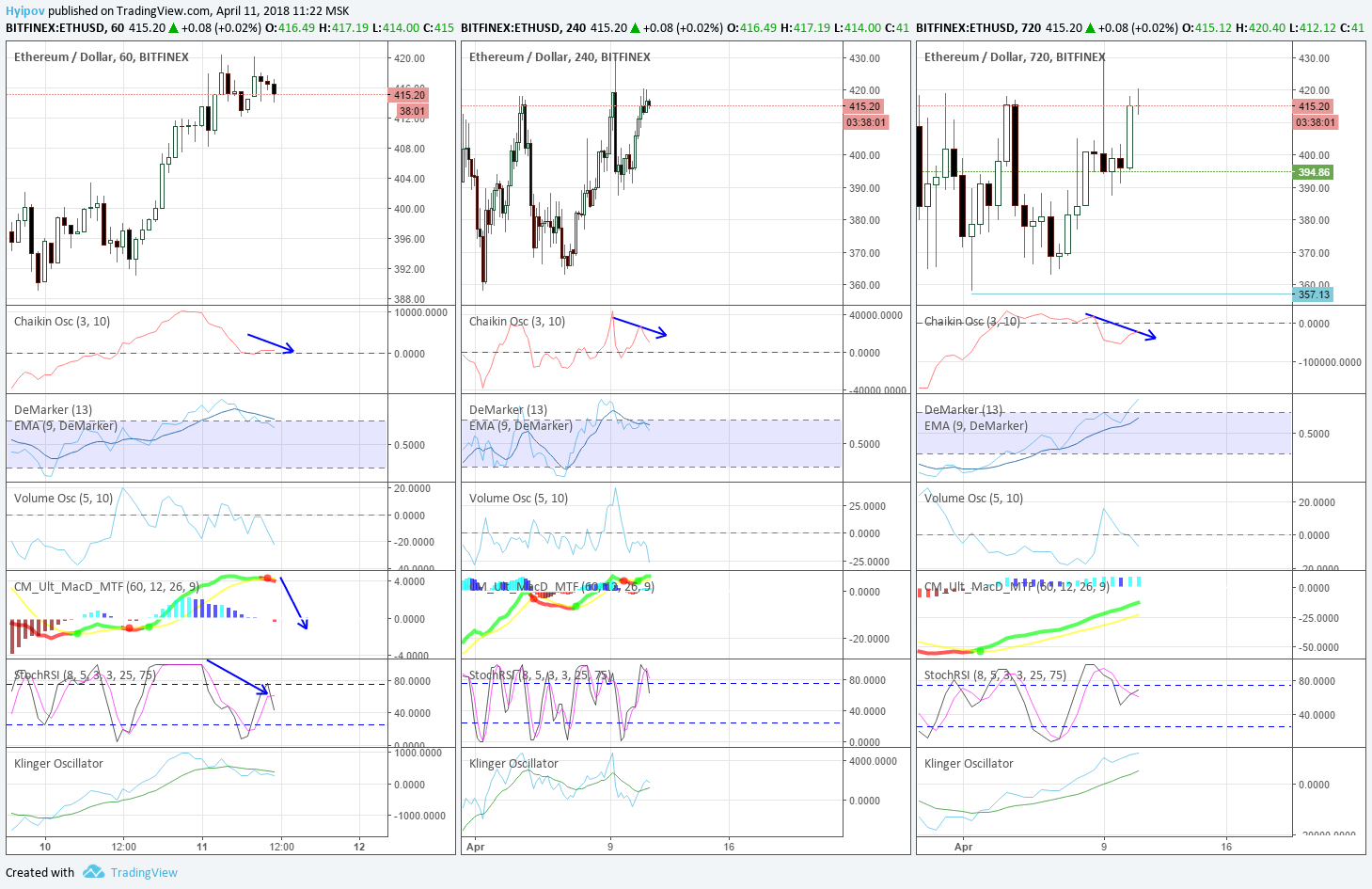Select the BITFINEX:ETHUSD, 240 header symbol text

[x=523, y=27]
